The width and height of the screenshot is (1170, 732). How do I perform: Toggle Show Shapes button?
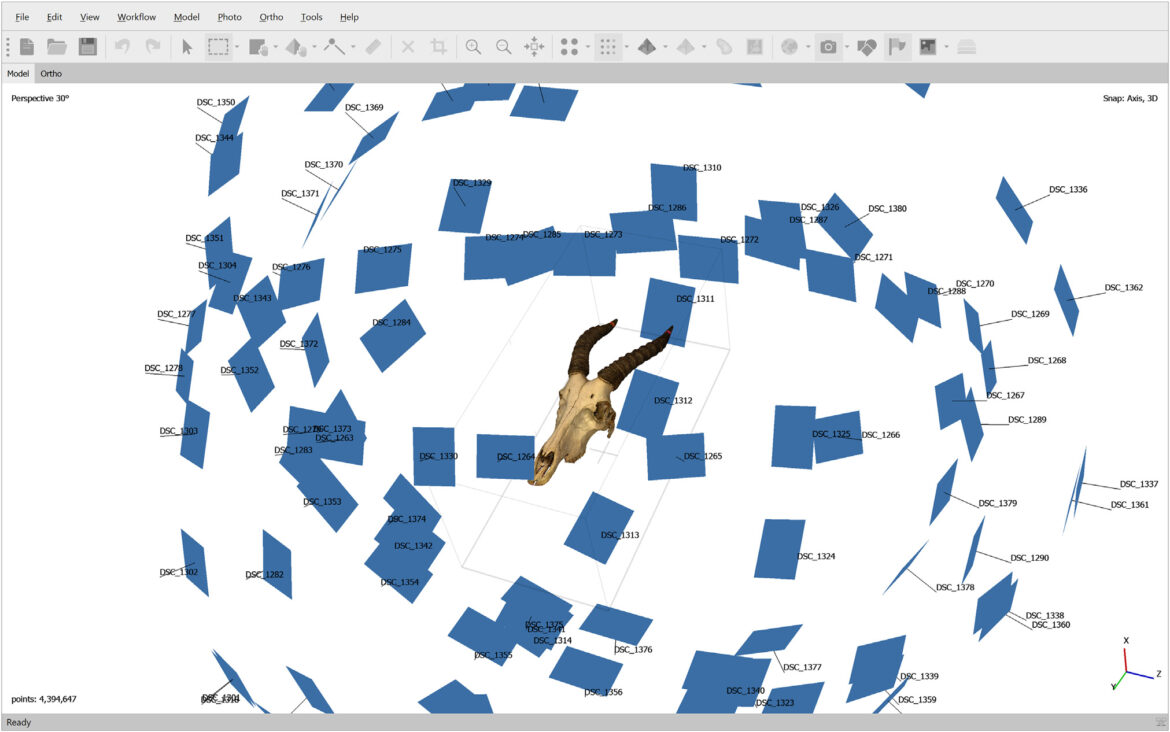[x=866, y=47]
